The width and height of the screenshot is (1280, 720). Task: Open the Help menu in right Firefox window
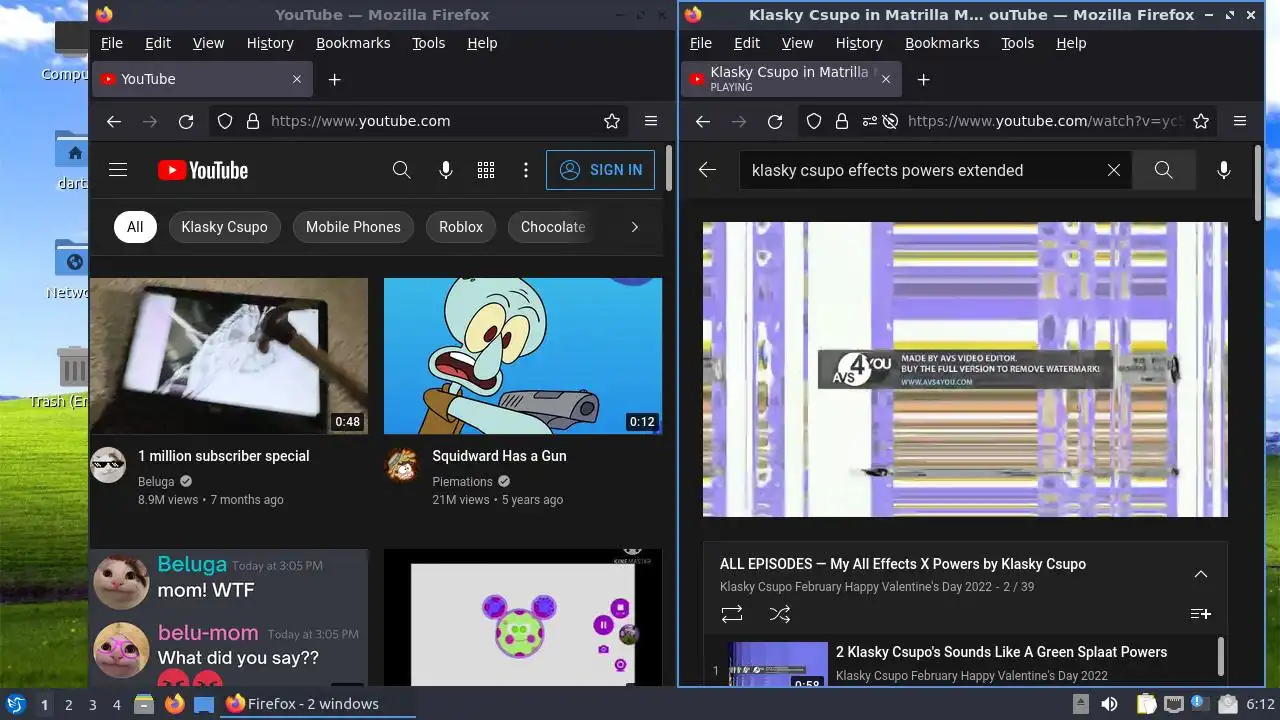pyautogui.click(x=1071, y=43)
